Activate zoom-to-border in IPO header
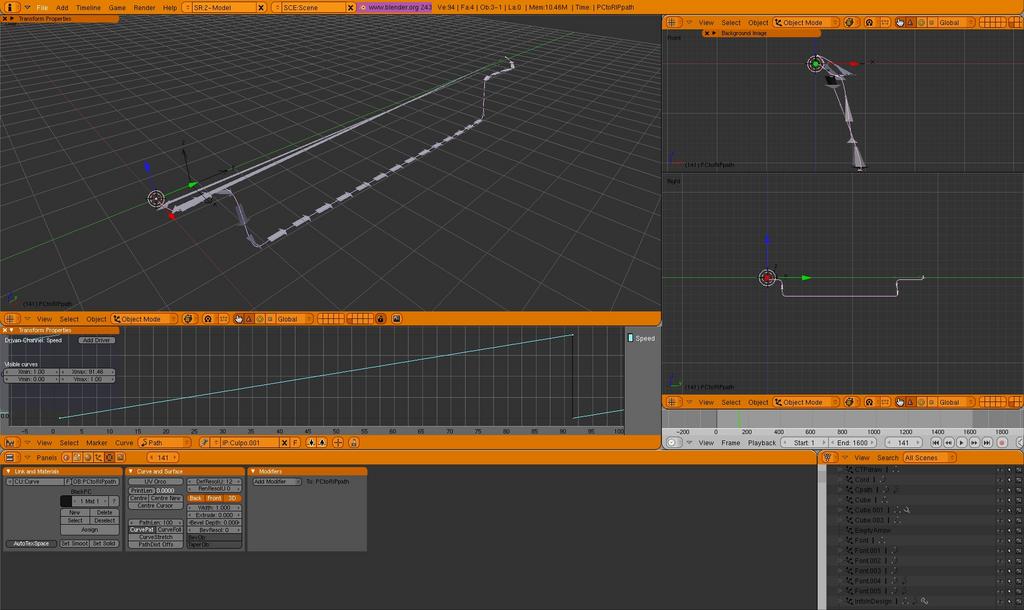This screenshot has width=1024, height=610. (x=338, y=443)
